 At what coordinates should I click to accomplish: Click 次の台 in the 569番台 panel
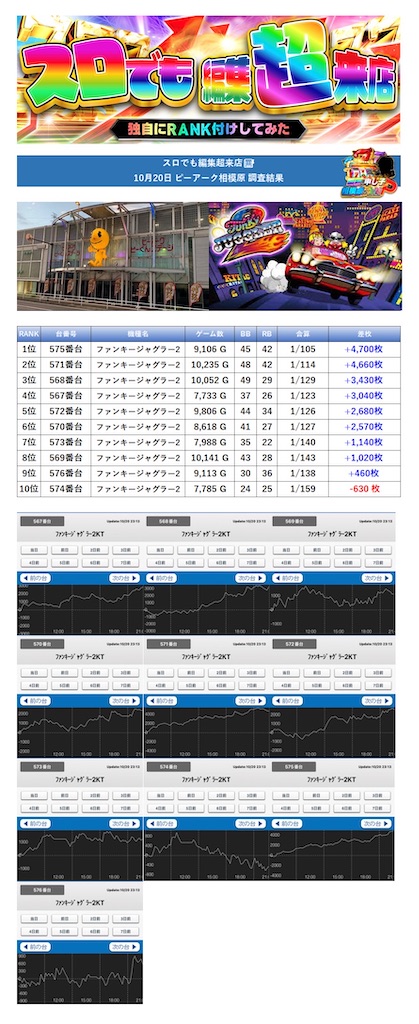pos(376,578)
